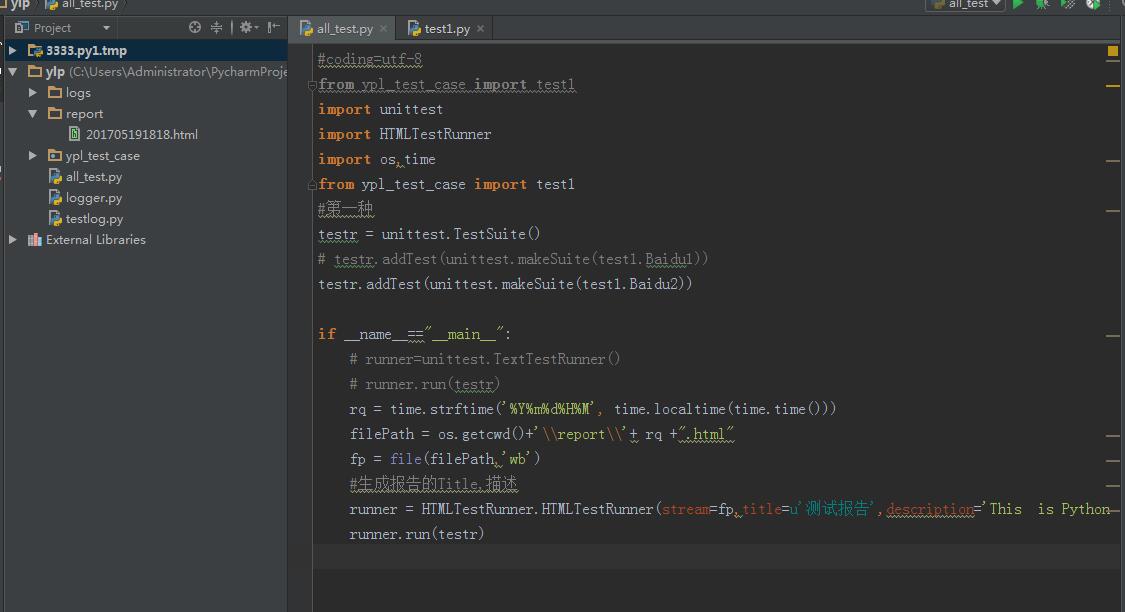
Task: Switch to the all_test.py editor tab
Action: 344,29
